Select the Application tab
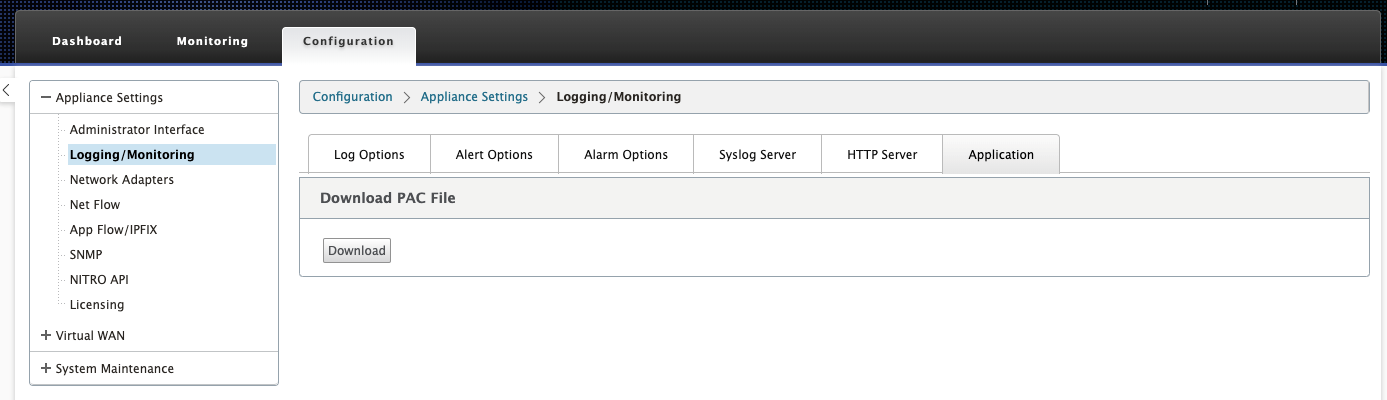Image resolution: width=1387 pixels, height=400 pixels. 1001,155
